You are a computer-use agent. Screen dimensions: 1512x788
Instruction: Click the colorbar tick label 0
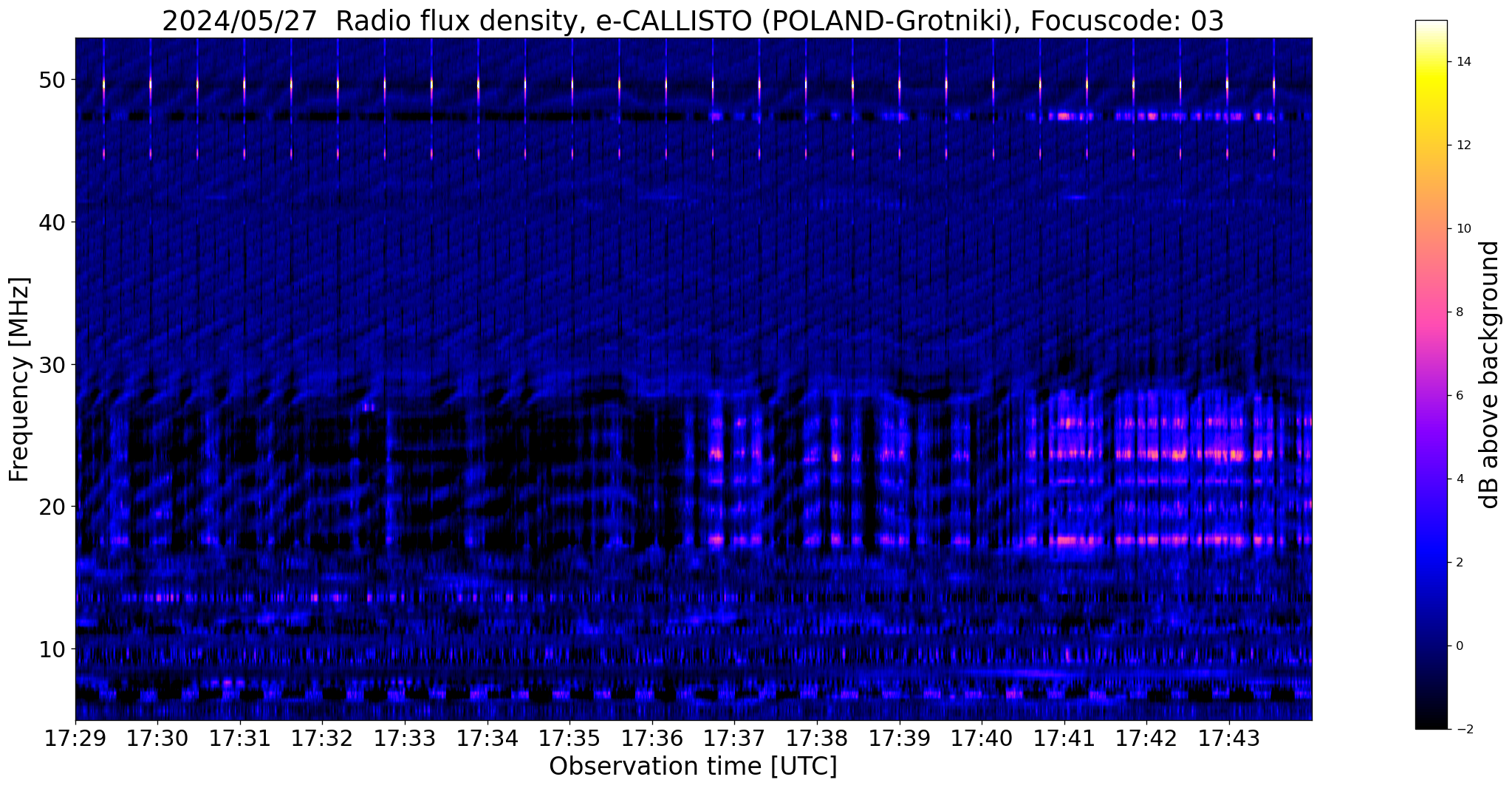coord(1460,646)
